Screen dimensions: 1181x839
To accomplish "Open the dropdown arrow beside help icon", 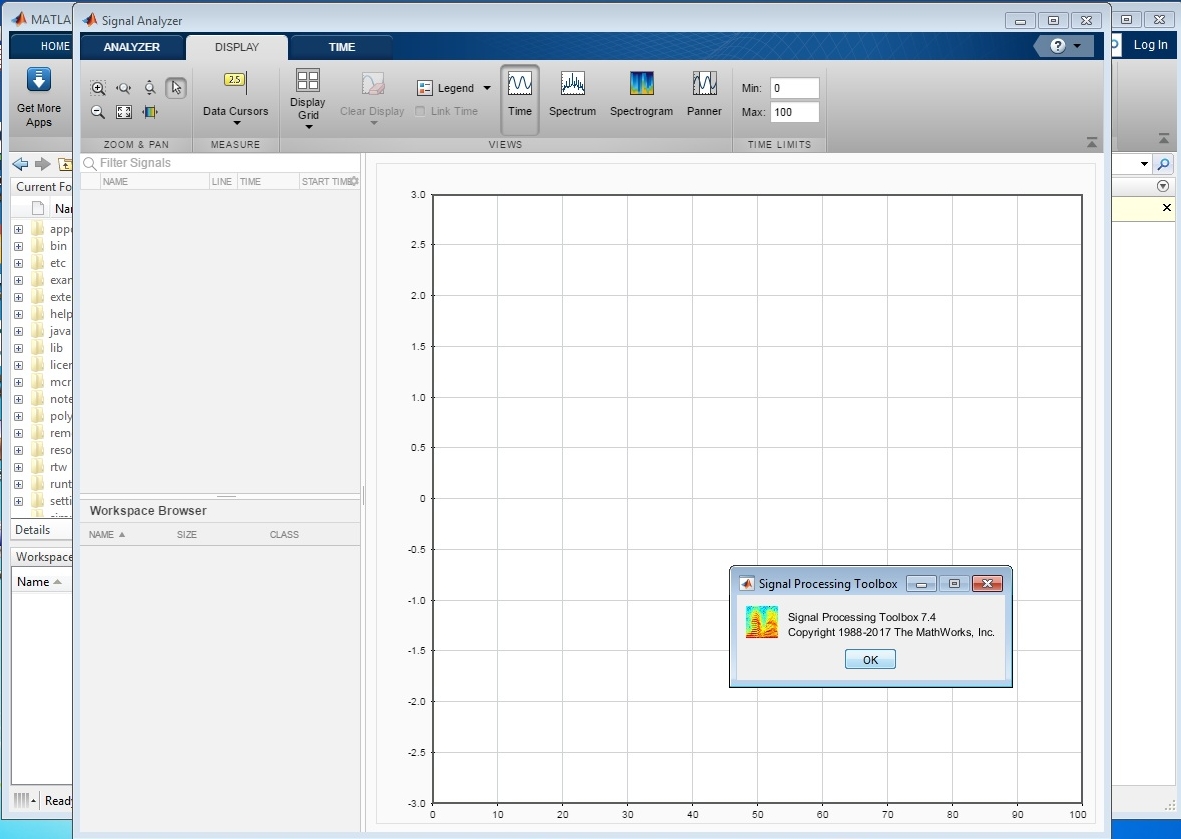I will point(1077,46).
